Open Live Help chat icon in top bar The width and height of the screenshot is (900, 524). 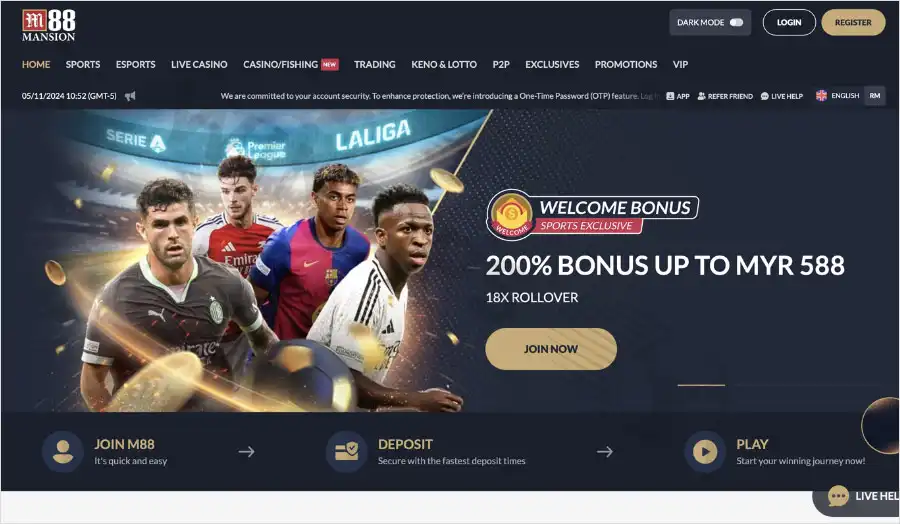pos(765,96)
